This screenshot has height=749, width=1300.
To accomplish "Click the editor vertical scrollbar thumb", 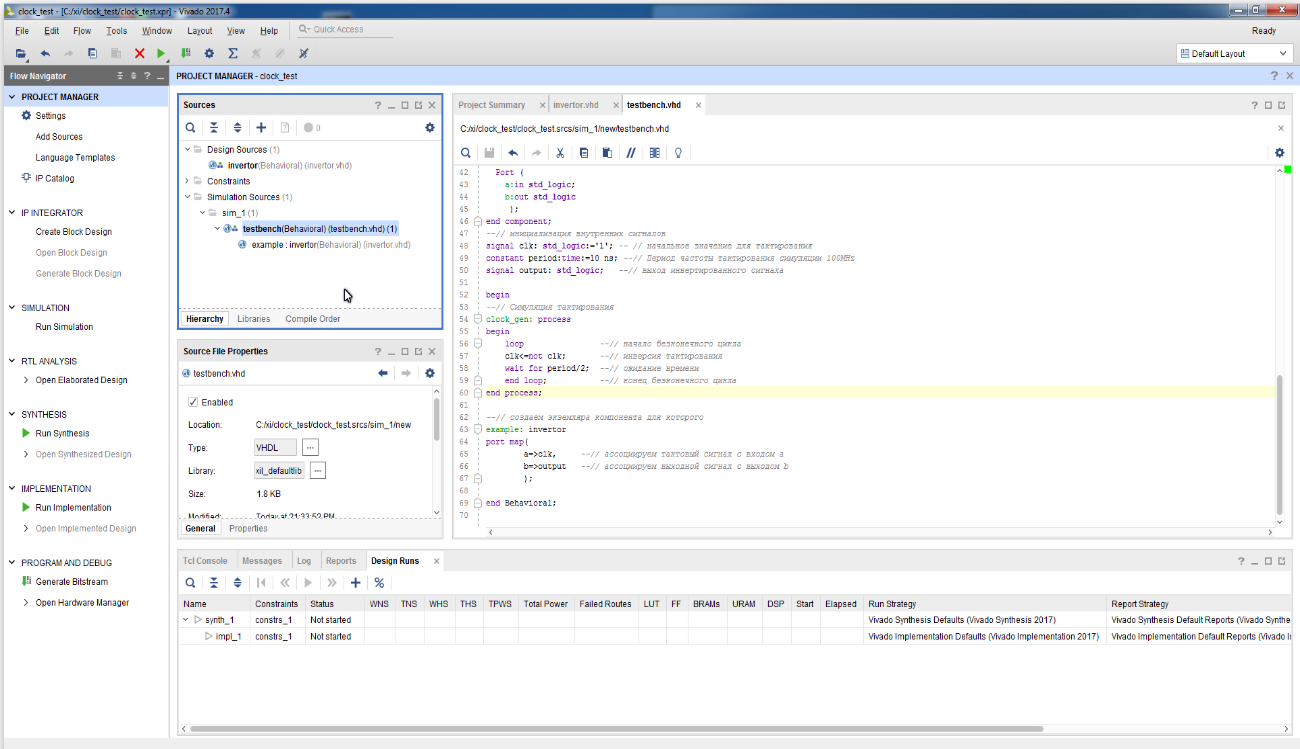I will point(1280,445).
